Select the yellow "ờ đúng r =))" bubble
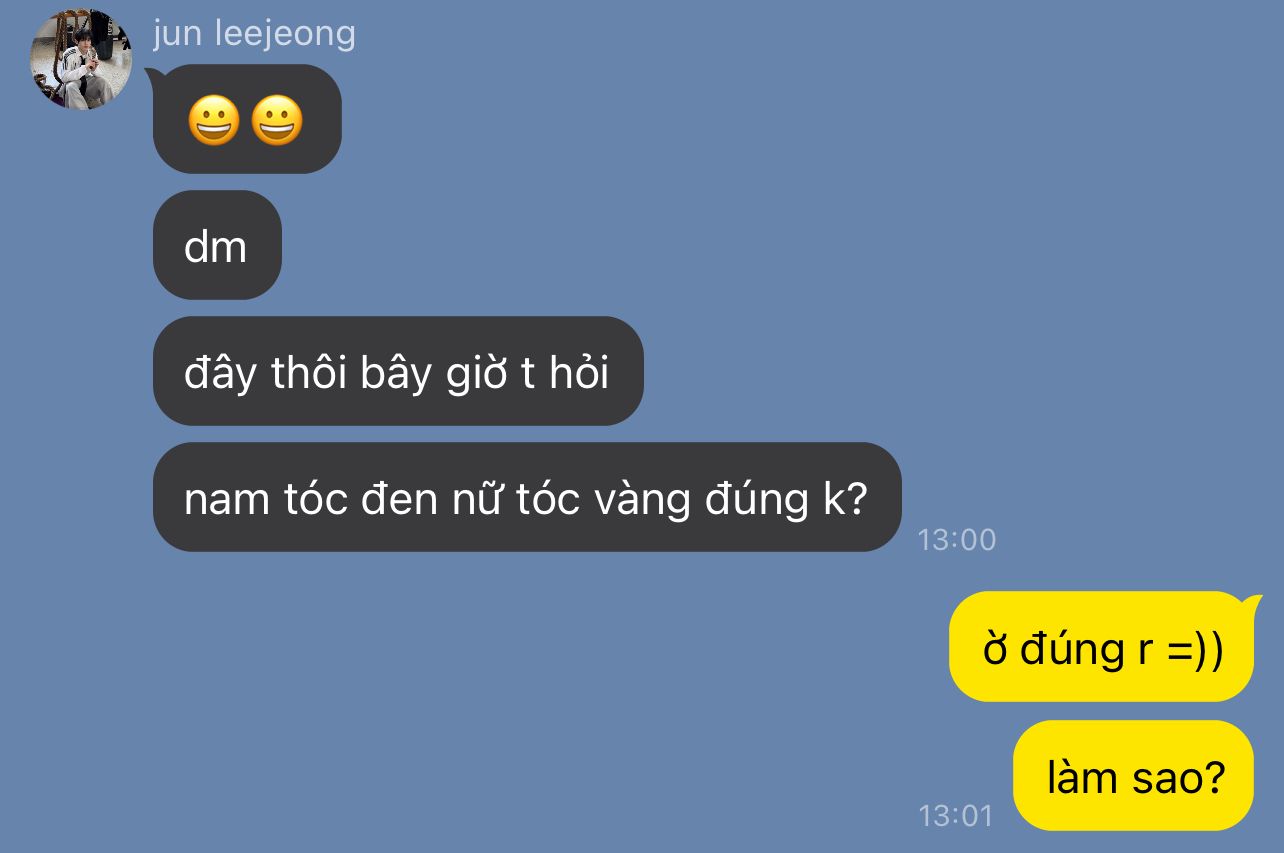The height and width of the screenshot is (853, 1284). point(1101,647)
